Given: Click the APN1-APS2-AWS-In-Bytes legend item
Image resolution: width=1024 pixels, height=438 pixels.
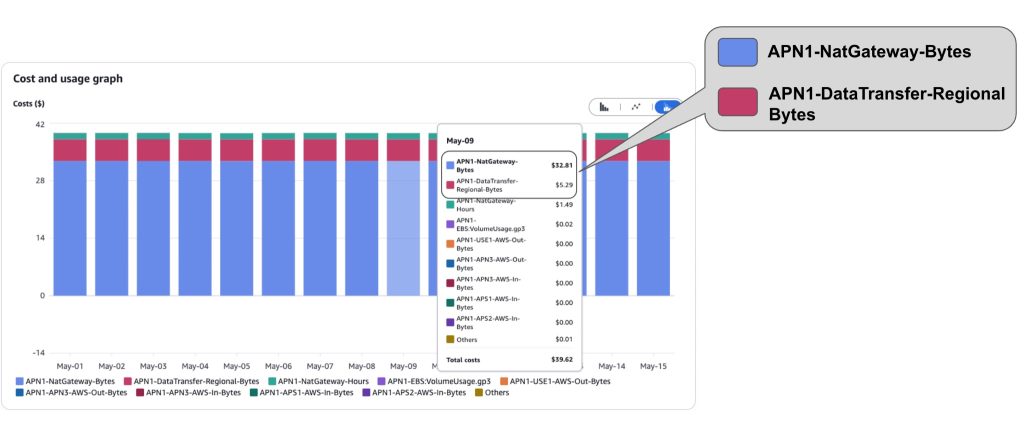Looking at the screenshot, I should 415,393.
